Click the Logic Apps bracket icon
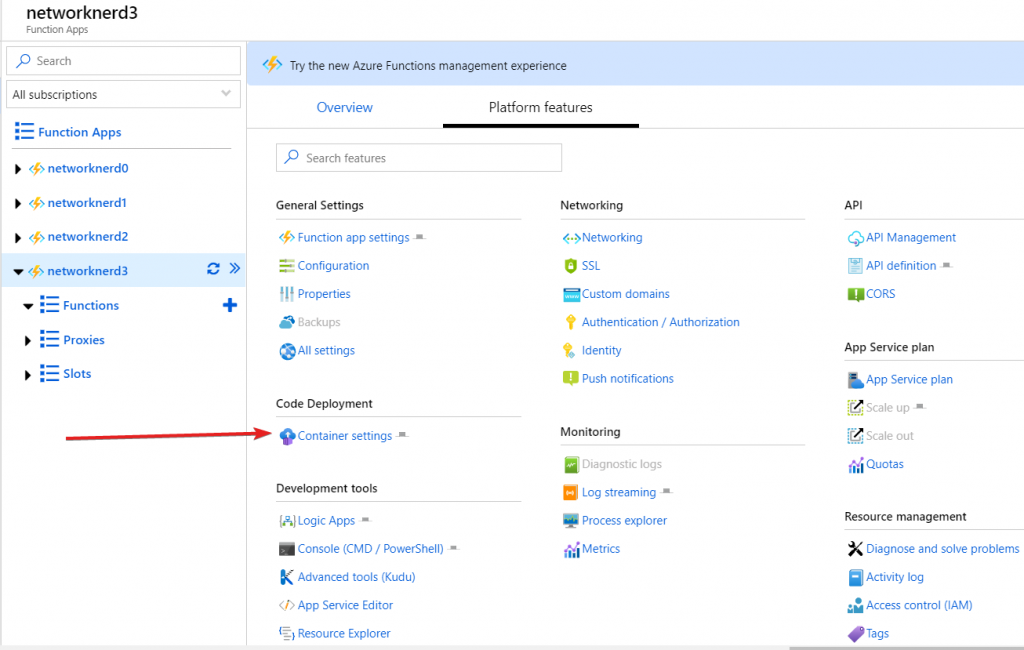Image resolution: width=1024 pixels, height=650 pixels. tap(287, 521)
